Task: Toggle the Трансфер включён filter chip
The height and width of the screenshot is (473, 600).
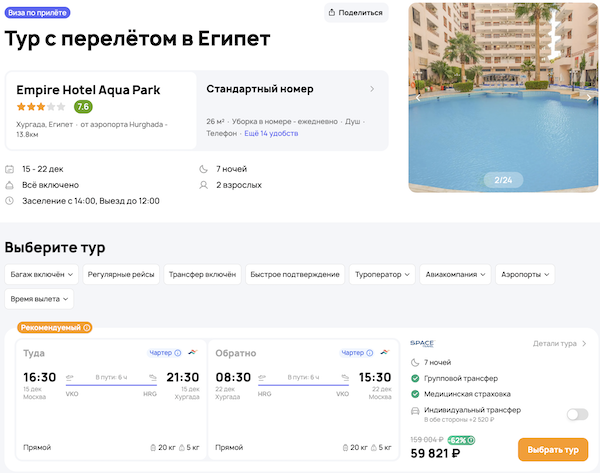Action: click(x=202, y=274)
